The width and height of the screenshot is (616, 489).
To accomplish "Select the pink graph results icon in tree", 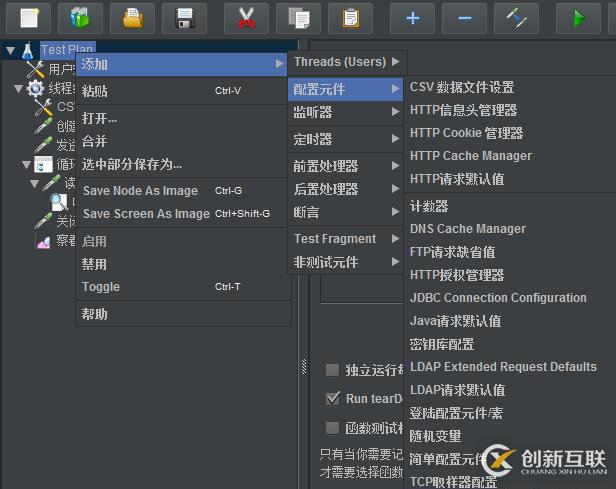I will [x=43, y=240].
